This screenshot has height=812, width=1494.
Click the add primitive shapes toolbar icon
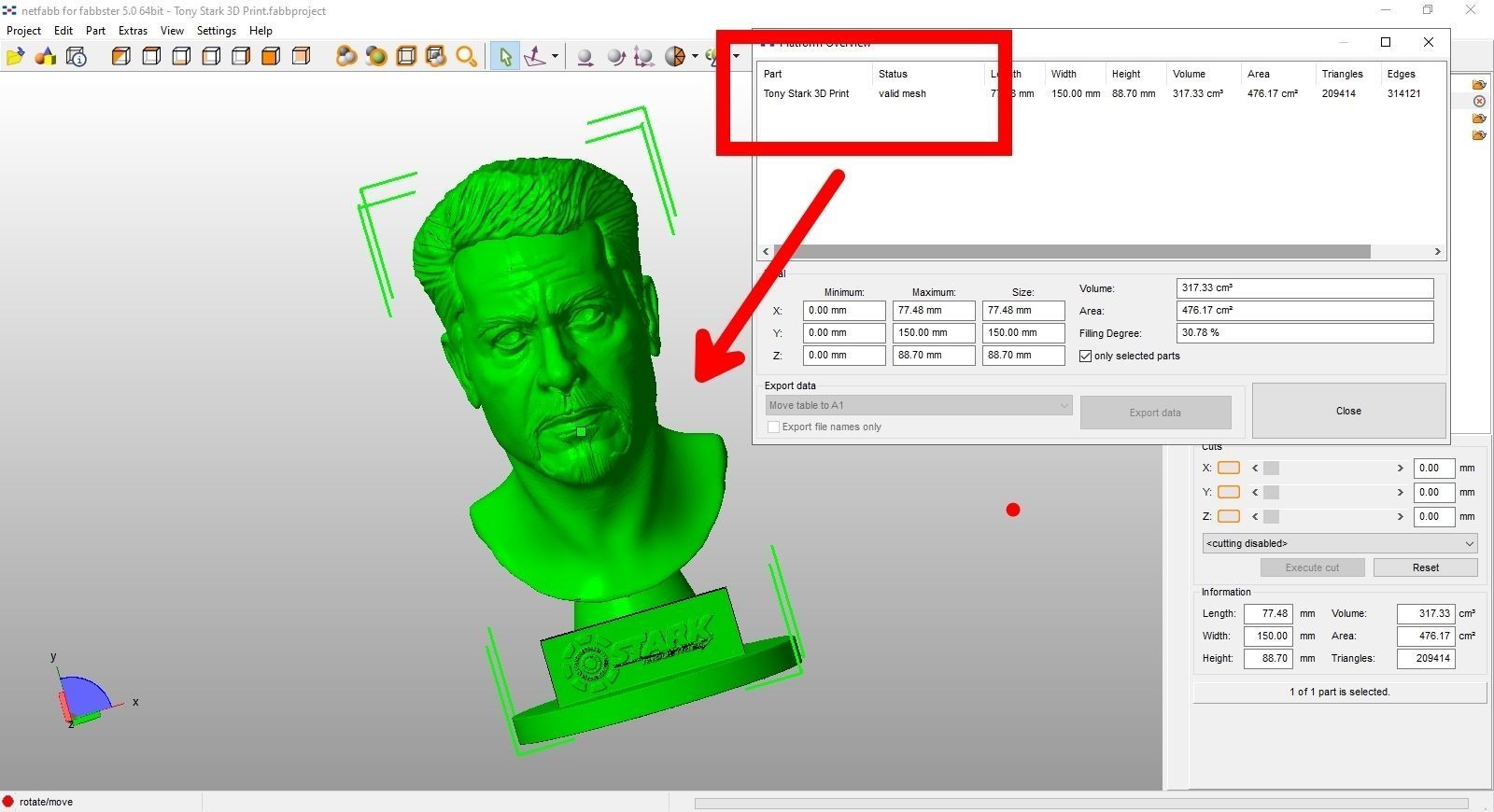pos(45,57)
